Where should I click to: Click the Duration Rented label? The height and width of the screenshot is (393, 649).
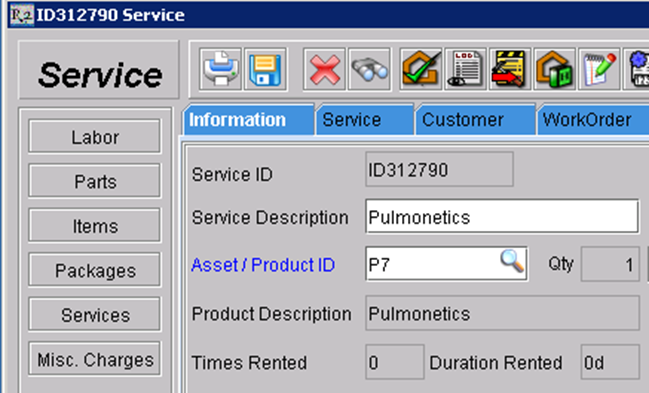(496, 363)
